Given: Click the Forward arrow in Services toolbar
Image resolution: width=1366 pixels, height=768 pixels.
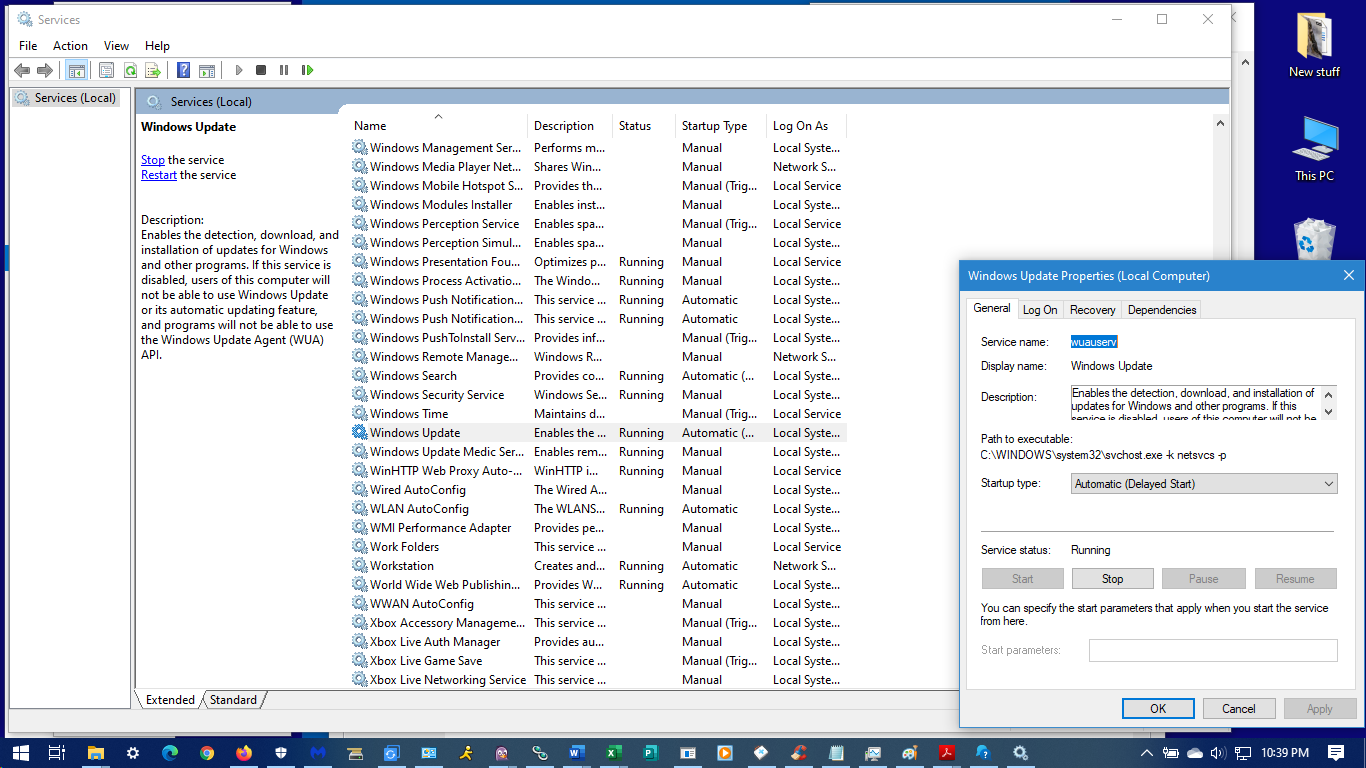Looking at the screenshot, I should 44,70.
